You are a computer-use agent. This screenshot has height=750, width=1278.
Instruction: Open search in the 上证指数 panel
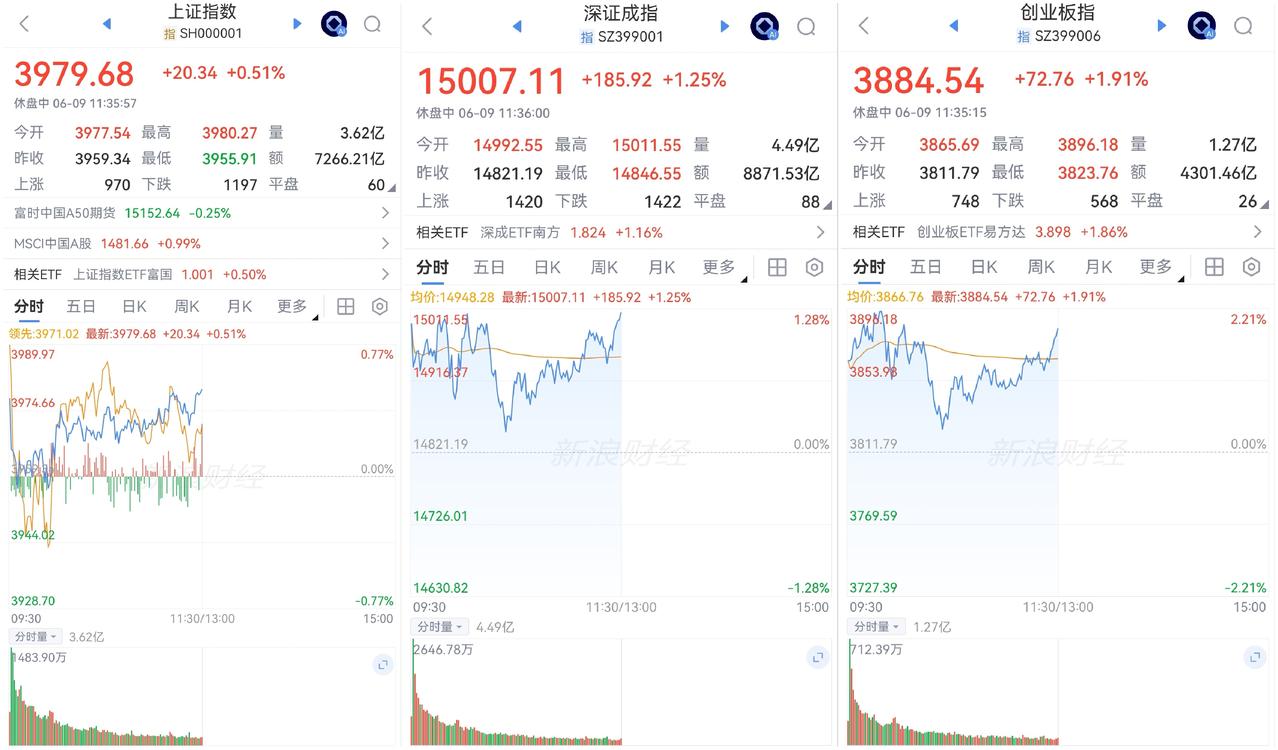(372, 25)
